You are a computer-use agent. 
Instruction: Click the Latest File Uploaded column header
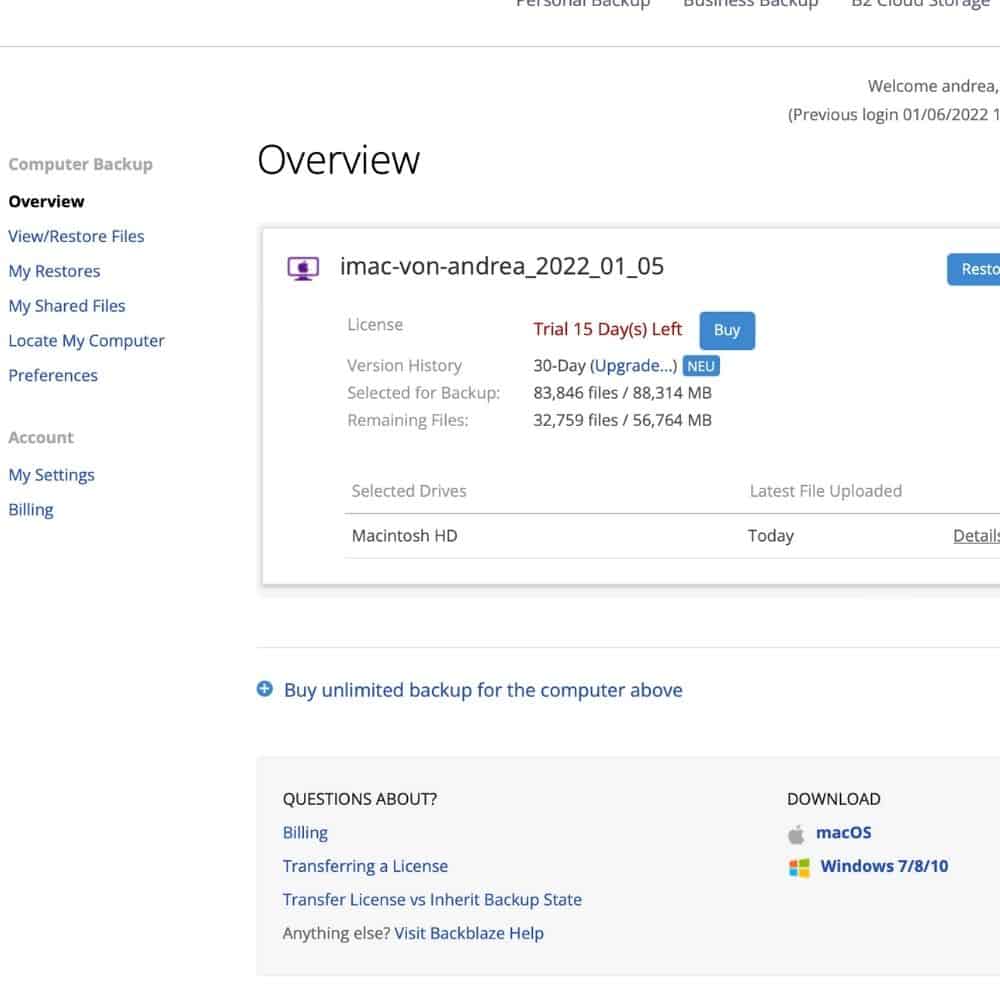[826, 491]
